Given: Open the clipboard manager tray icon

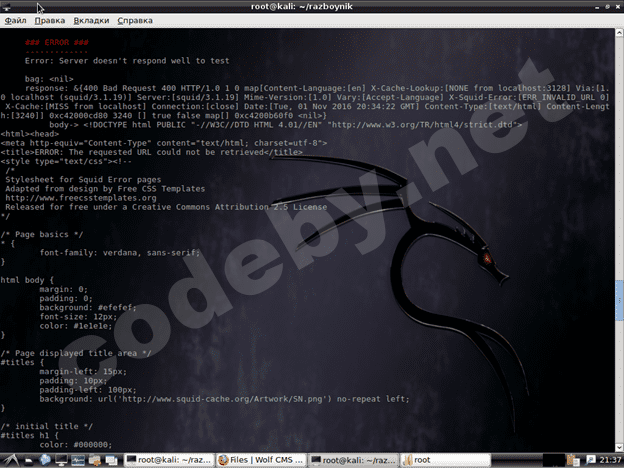Looking at the screenshot, I should (573, 460).
